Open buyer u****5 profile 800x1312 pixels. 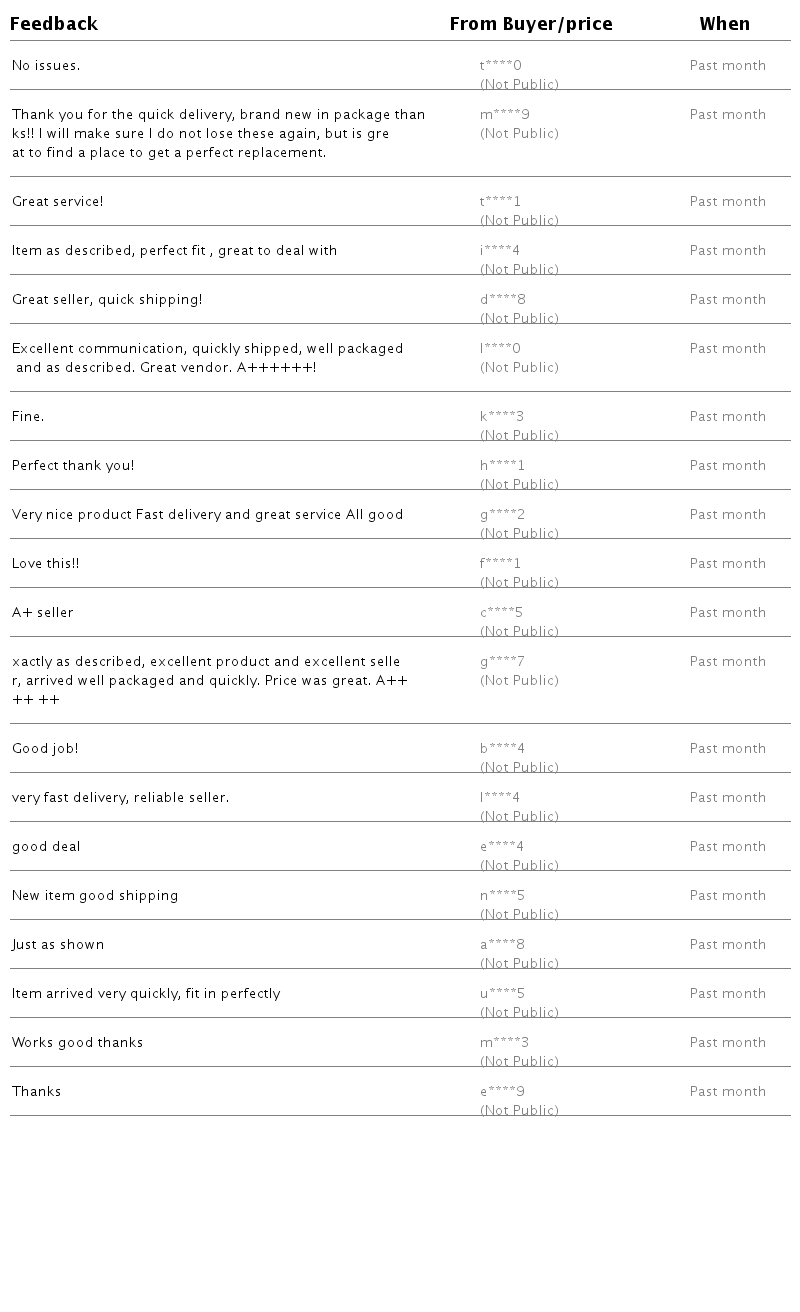pyautogui.click(x=502, y=994)
